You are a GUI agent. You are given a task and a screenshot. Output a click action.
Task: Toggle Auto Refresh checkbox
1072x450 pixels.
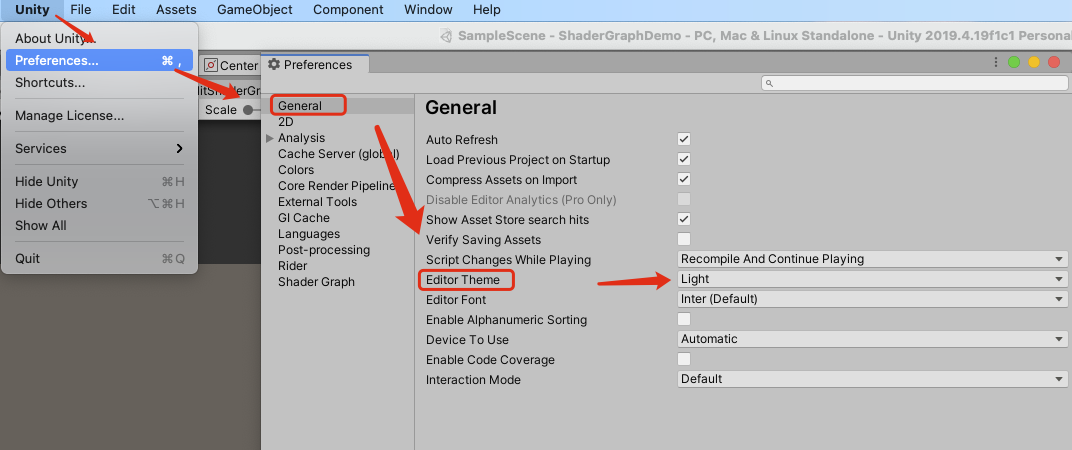point(684,139)
